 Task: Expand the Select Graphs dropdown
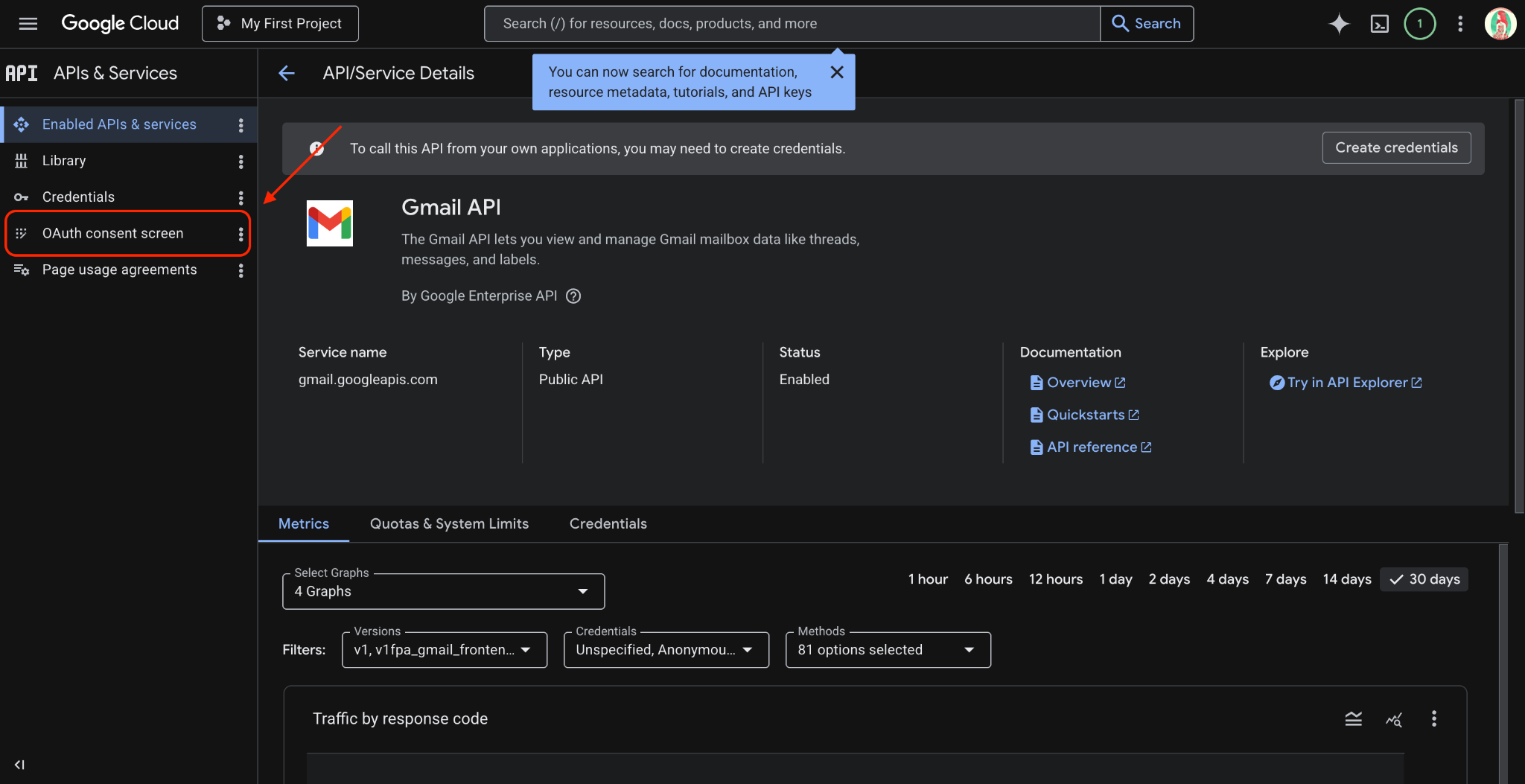pos(444,591)
